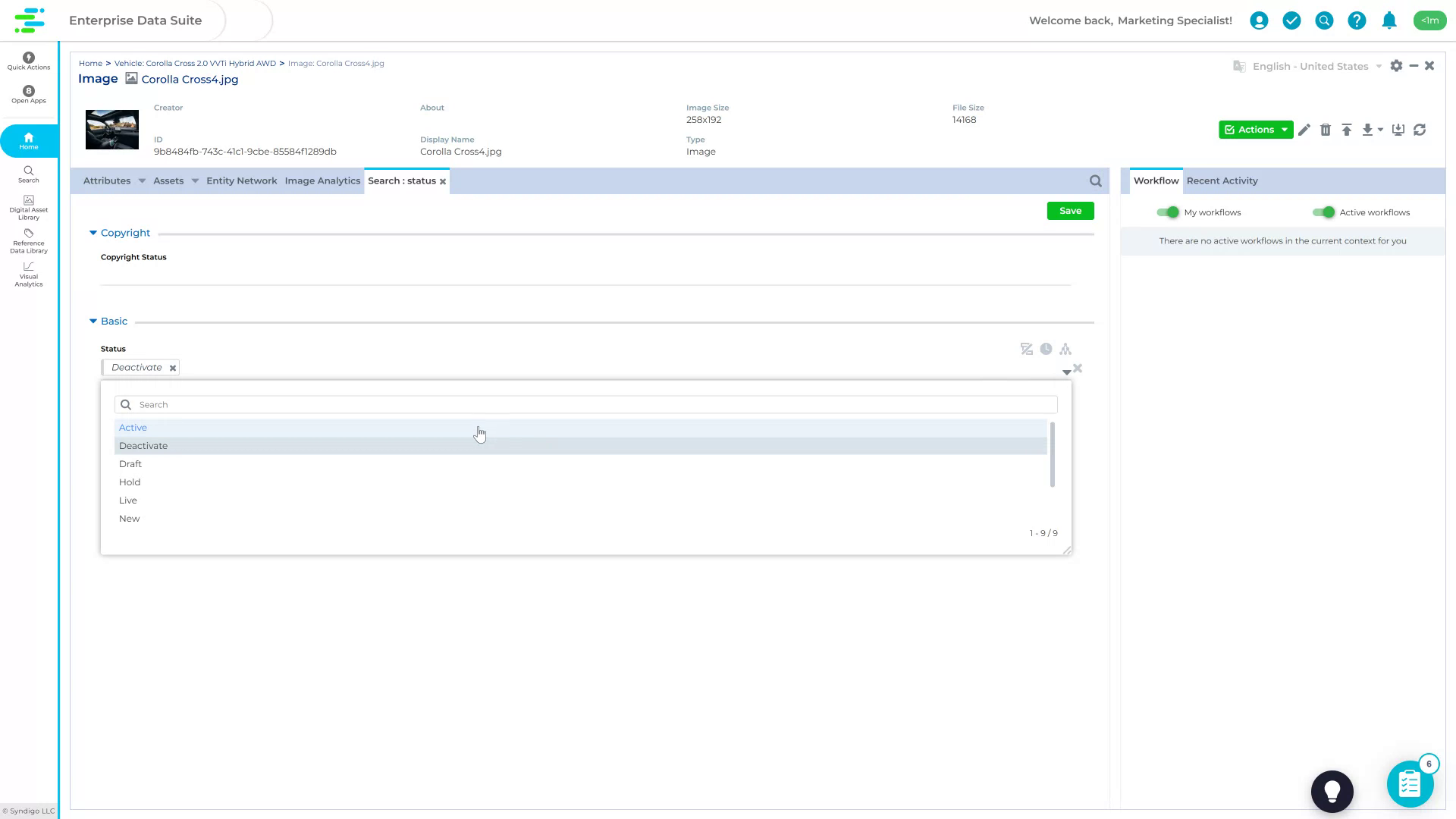
Task: Click the Delete trash icon
Action: (x=1326, y=130)
